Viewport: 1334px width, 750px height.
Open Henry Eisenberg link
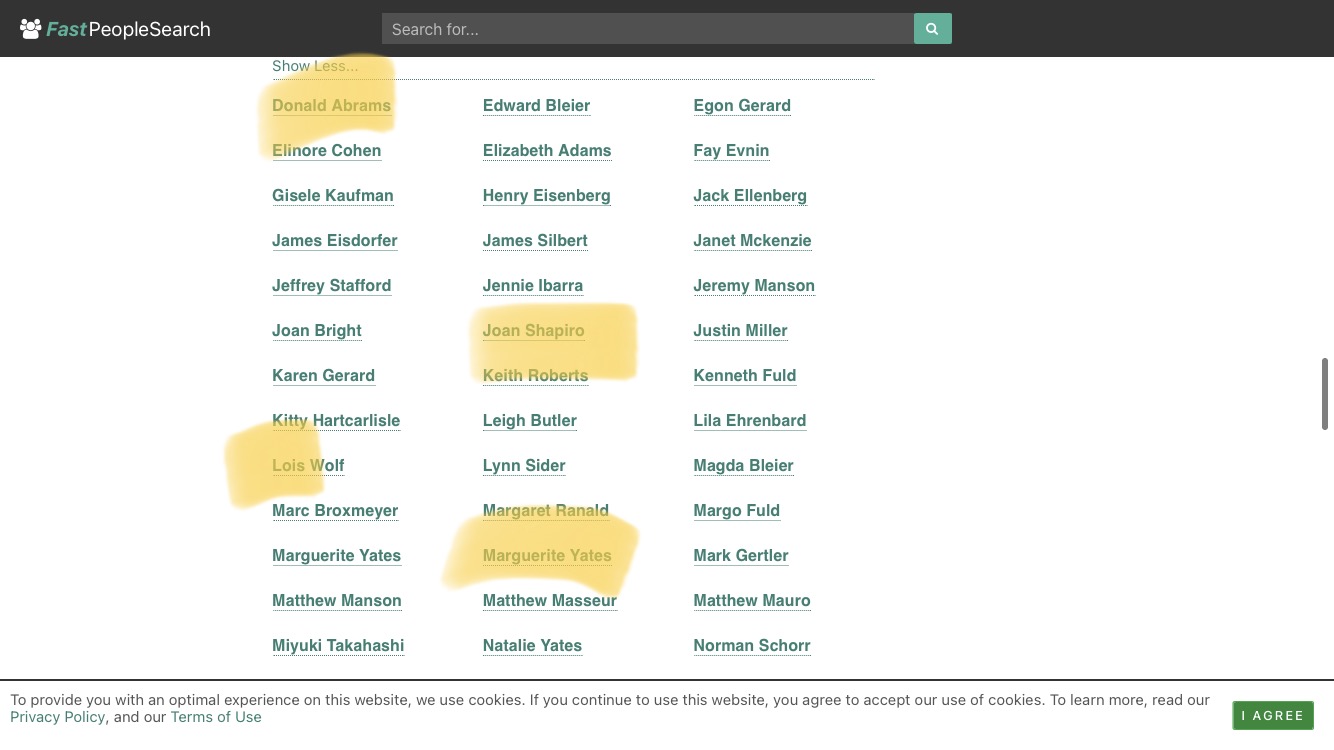tap(546, 195)
